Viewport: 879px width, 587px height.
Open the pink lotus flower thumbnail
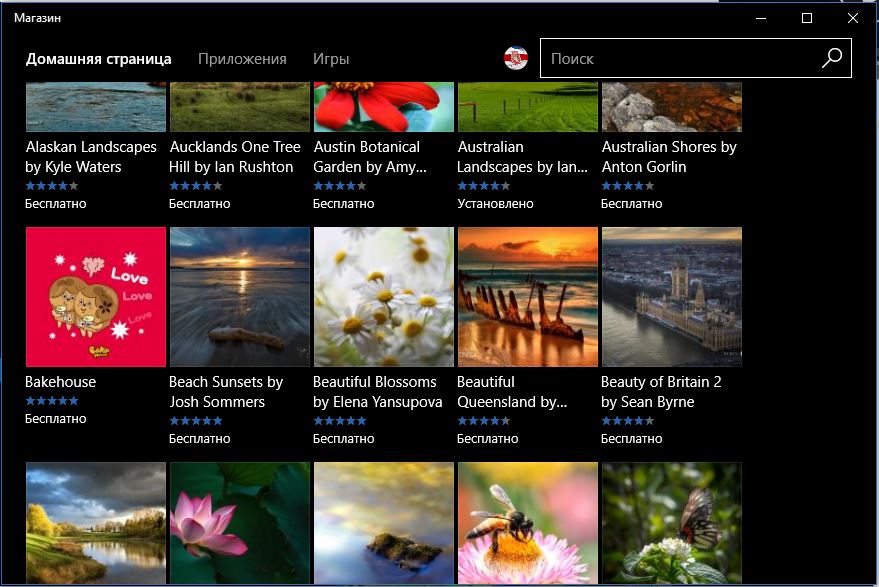240,523
